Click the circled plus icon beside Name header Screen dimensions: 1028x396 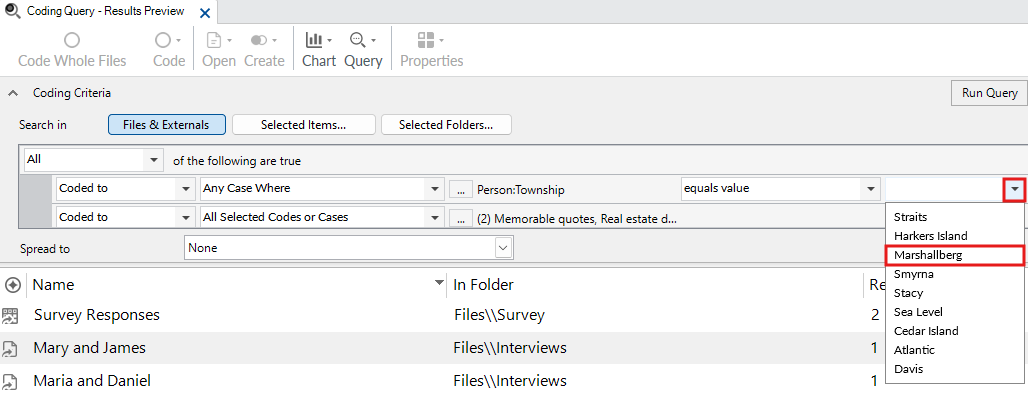[x=12, y=285]
